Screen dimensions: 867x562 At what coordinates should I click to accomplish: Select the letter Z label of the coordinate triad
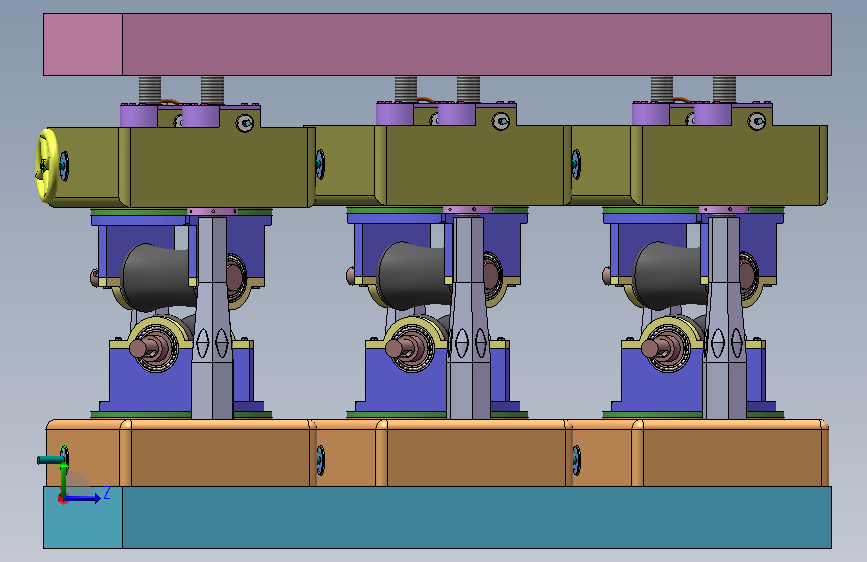click(x=107, y=493)
